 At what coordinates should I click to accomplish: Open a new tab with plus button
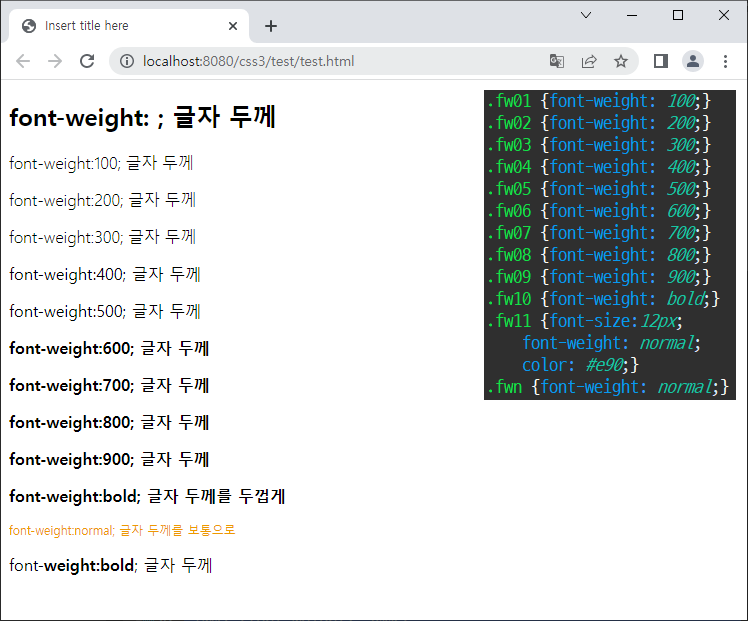(271, 26)
